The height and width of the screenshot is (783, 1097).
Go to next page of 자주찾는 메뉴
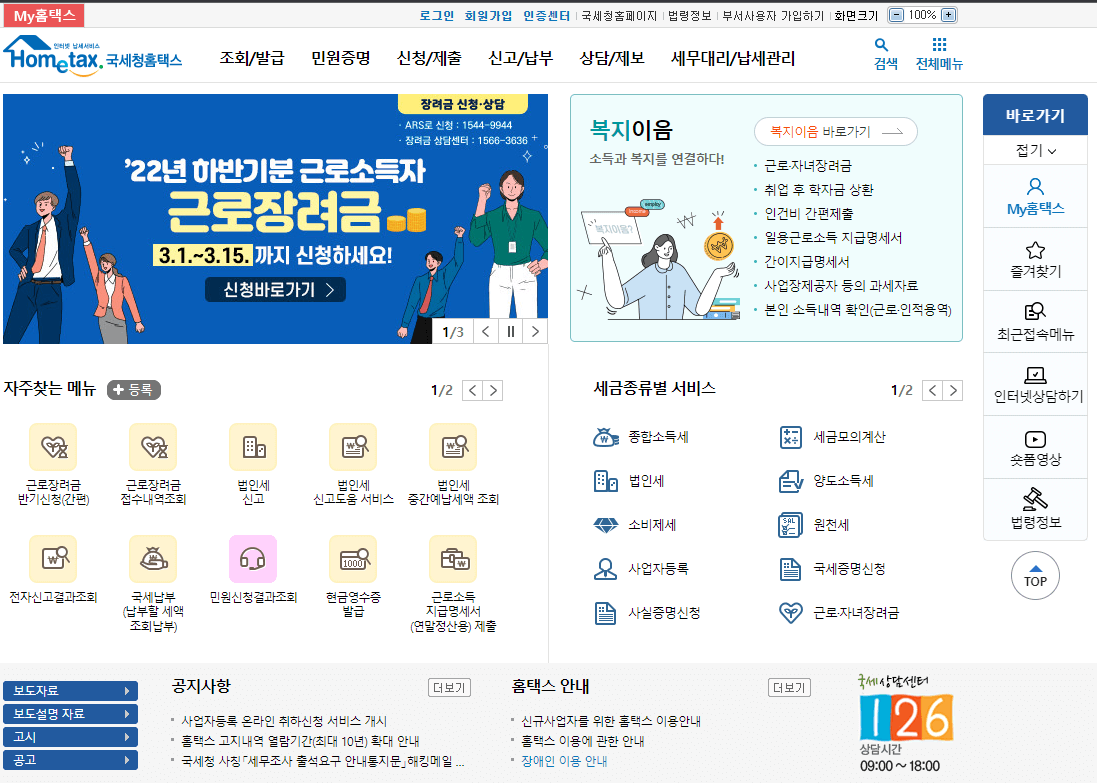tap(493, 390)
